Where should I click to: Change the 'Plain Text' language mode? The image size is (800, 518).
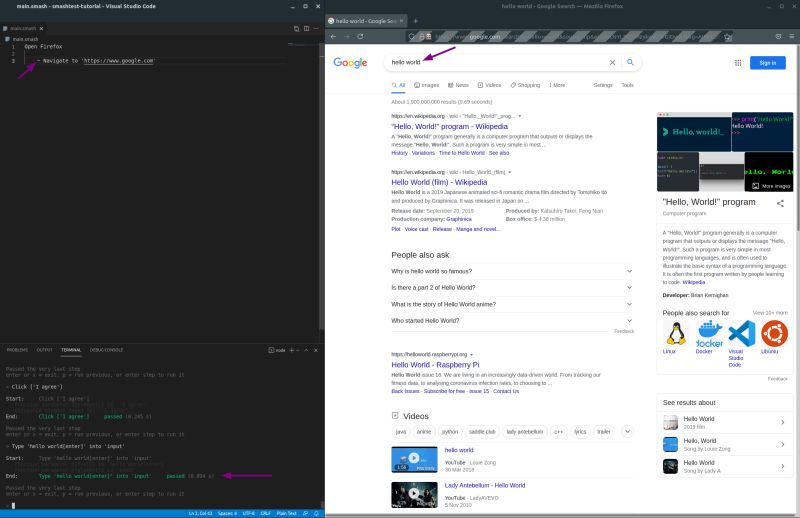coord(286,513)
